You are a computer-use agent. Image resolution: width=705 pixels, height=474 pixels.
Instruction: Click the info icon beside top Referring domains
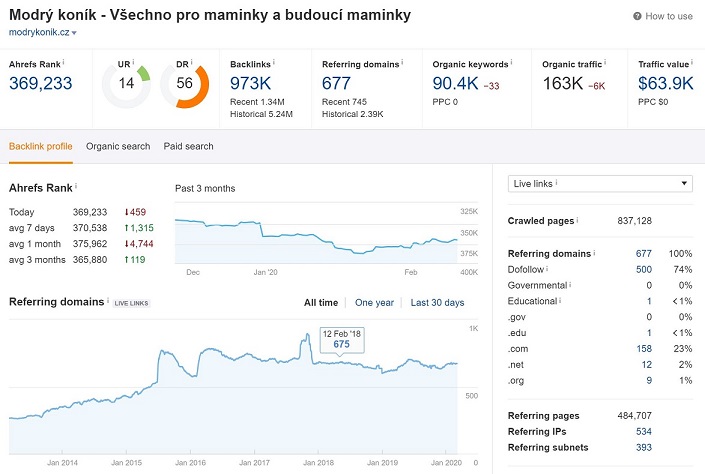tap(402, 62)
